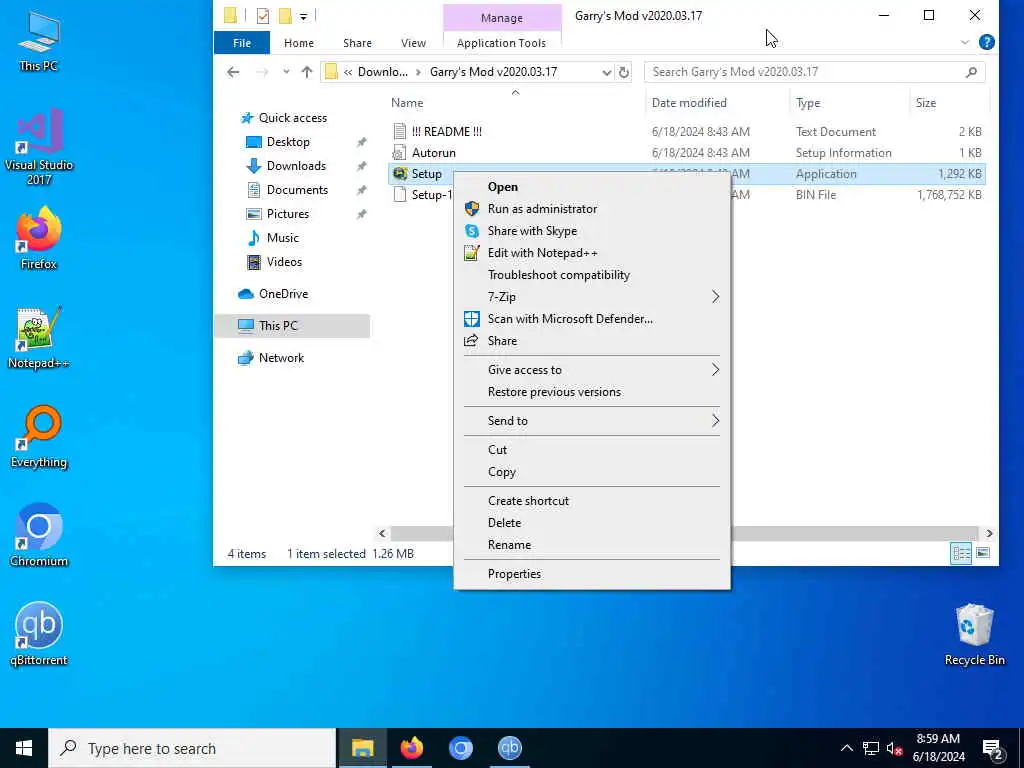This screenshot has height=768, width=1024.
Task: Click qBittorrent icon in taskbar
Action: tap(509, 748)
